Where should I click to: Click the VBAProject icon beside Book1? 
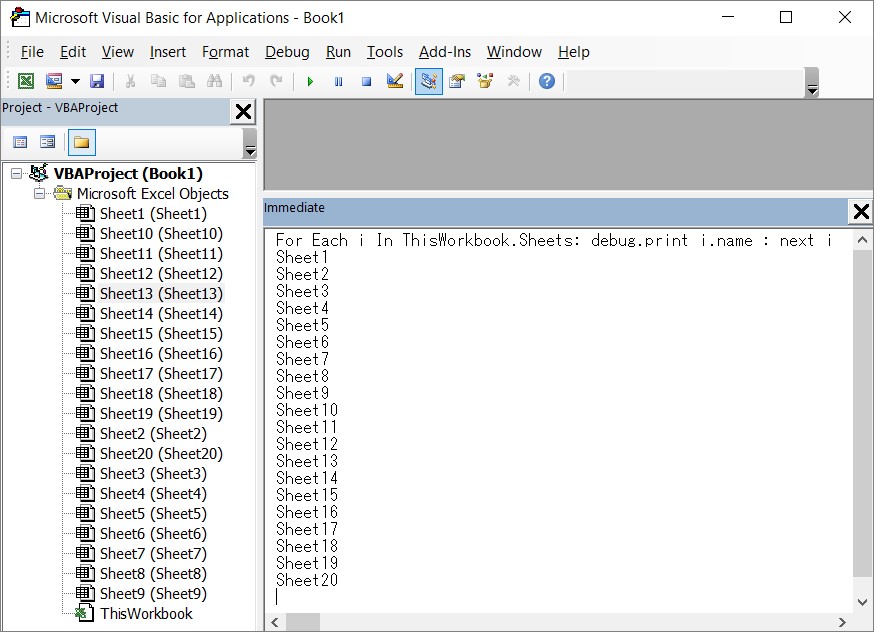[38, 173]
